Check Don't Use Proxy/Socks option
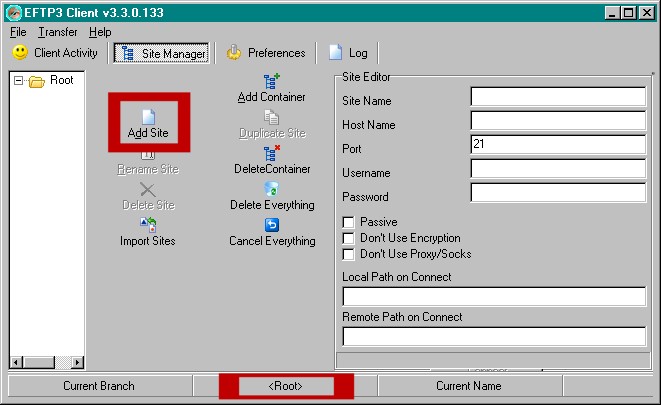This screenshot has width=661, height=405. click(x=348, y=254)
